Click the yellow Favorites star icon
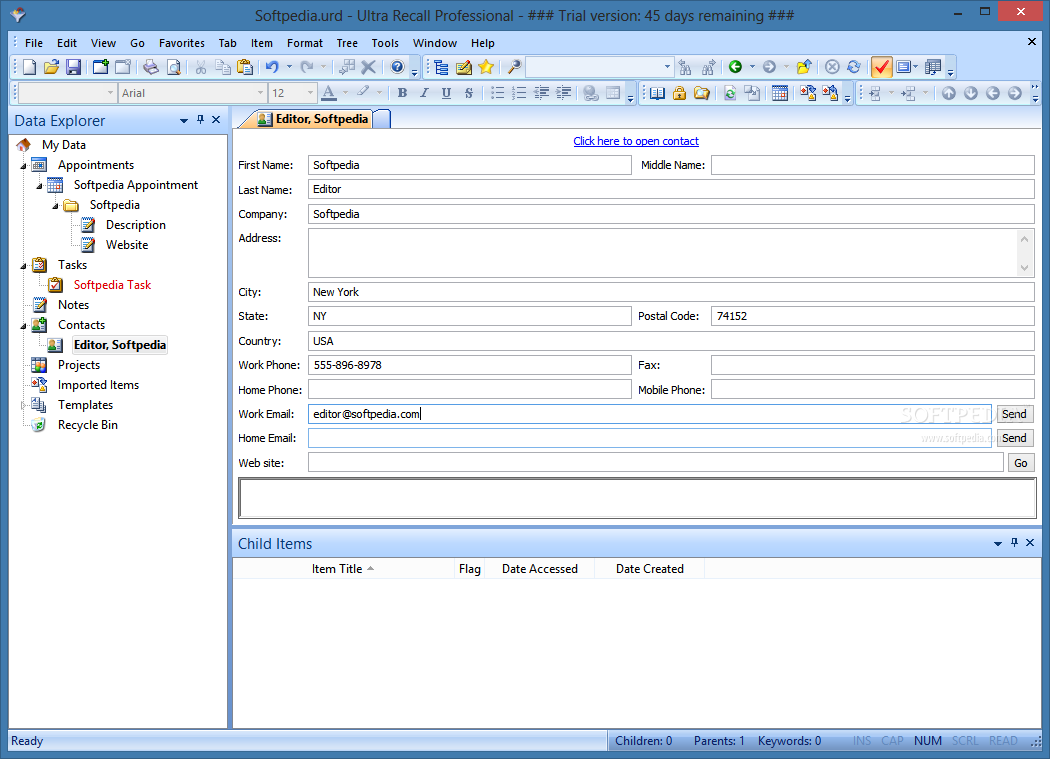This screenshot has width=1050, height=759. [486, 67]
